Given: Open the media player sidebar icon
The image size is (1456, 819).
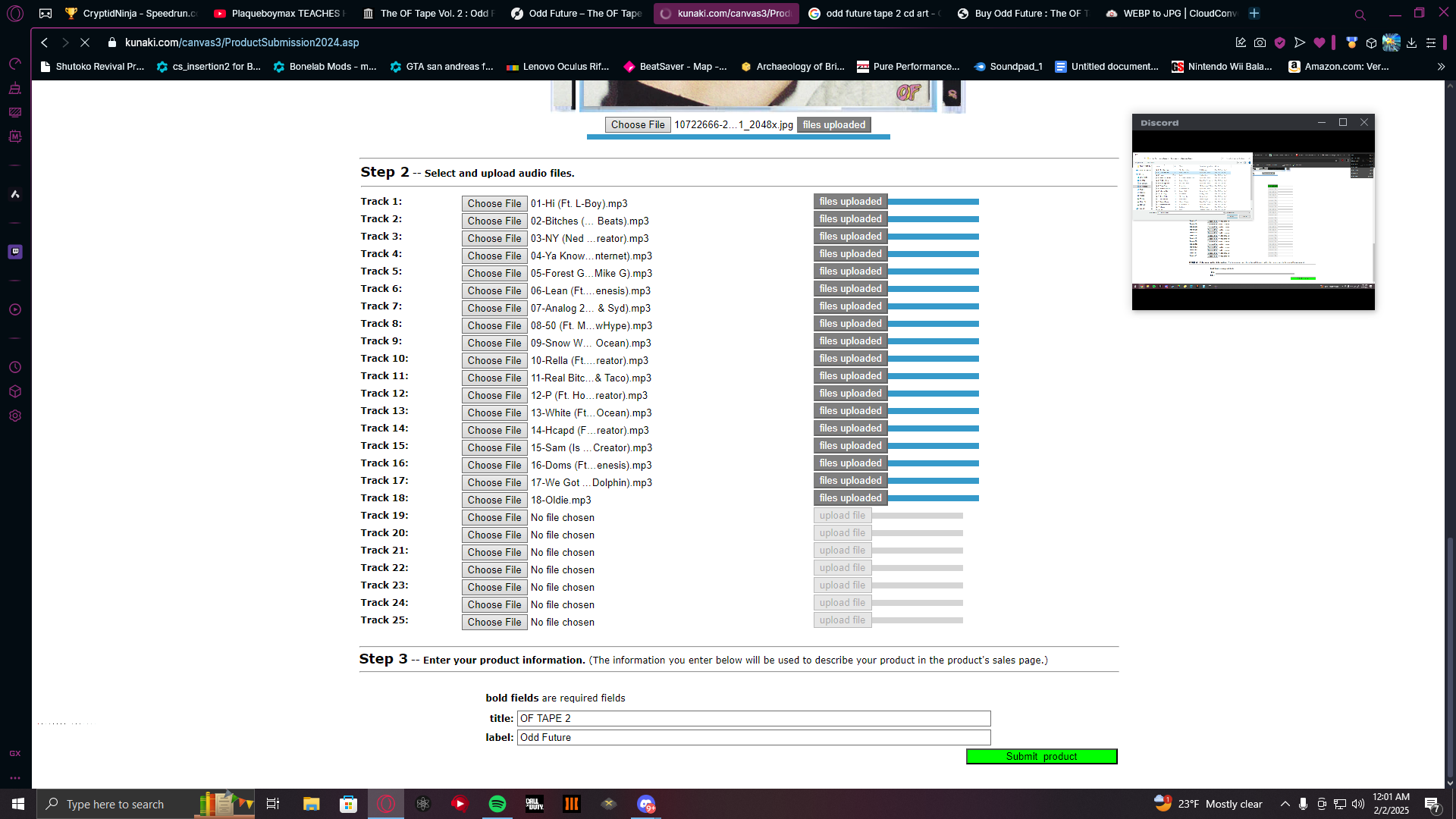Looking at the screenshot, I should (x=15, y=309).
